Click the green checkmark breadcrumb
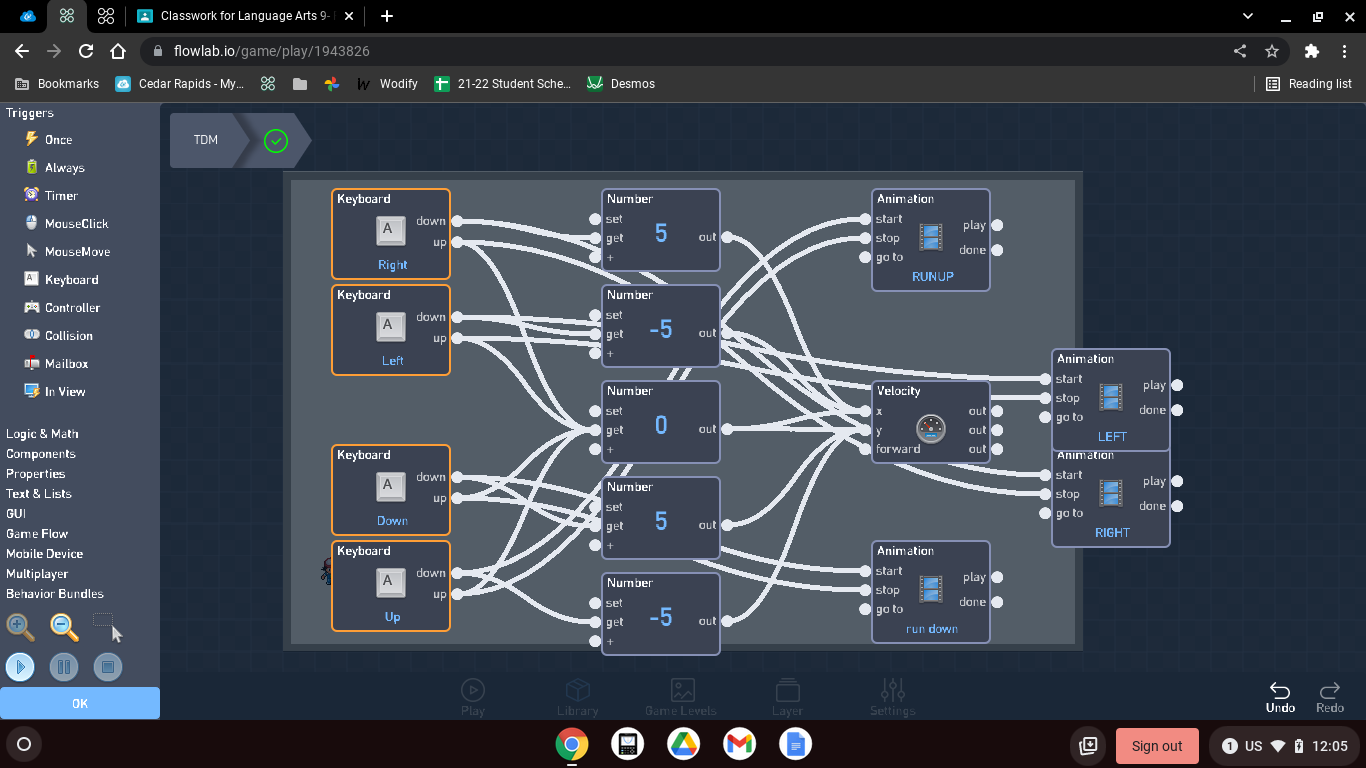Viewport: 1366px width, 768px height. point(276,141)
